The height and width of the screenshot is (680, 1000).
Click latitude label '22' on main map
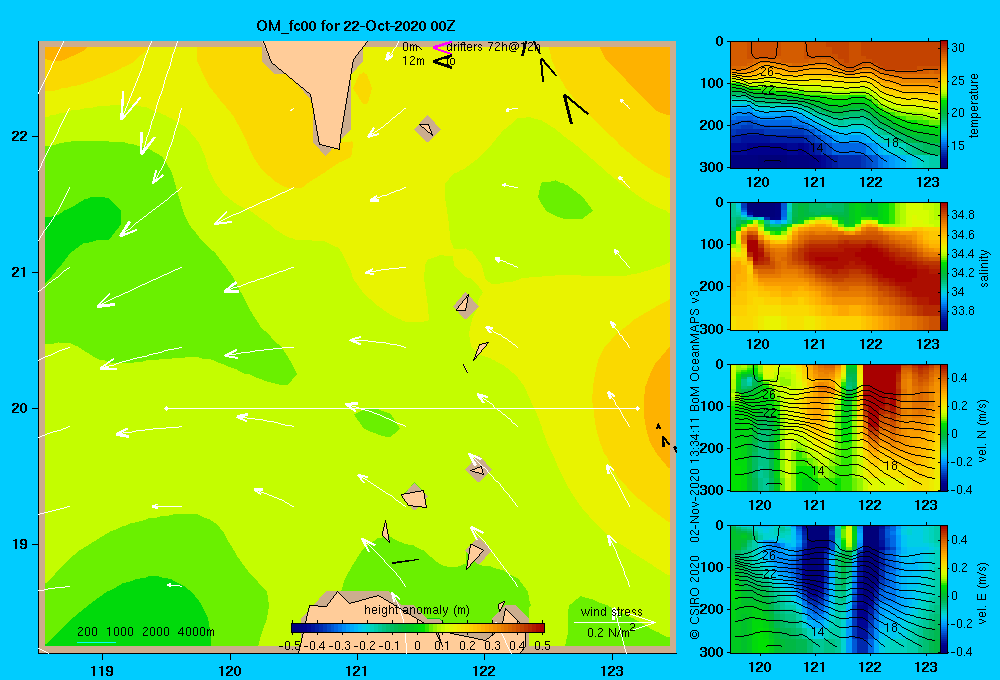(x=20, y=136)
